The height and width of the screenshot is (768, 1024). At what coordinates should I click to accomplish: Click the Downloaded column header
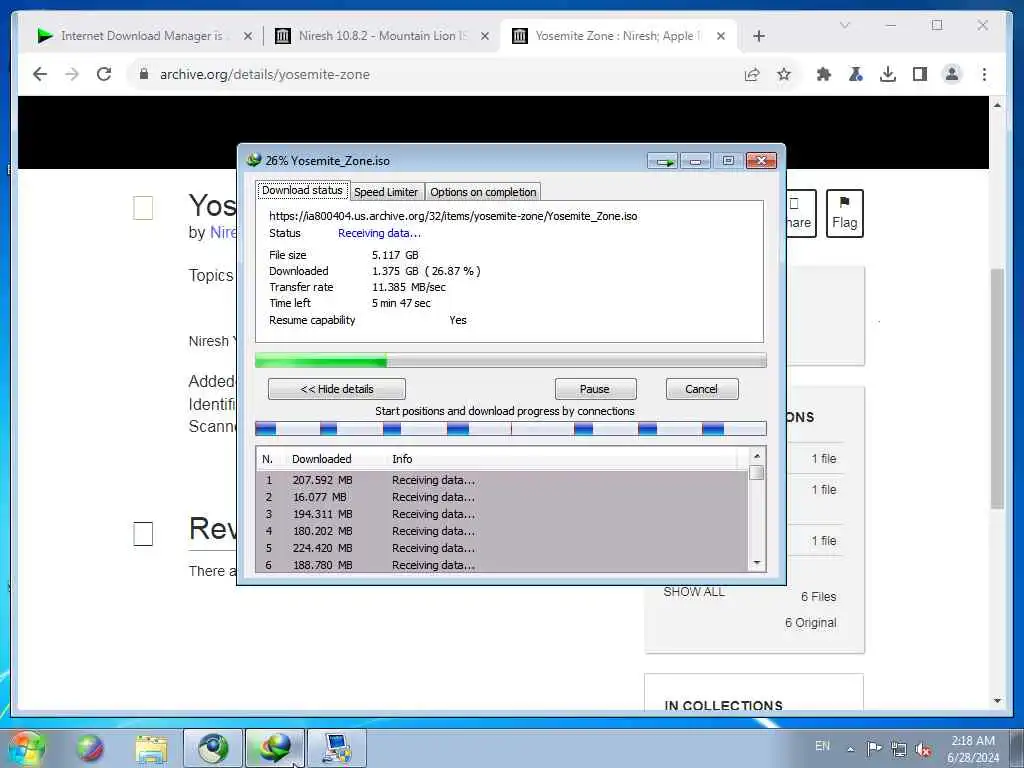pyautogui.click(x=321, y=458)
